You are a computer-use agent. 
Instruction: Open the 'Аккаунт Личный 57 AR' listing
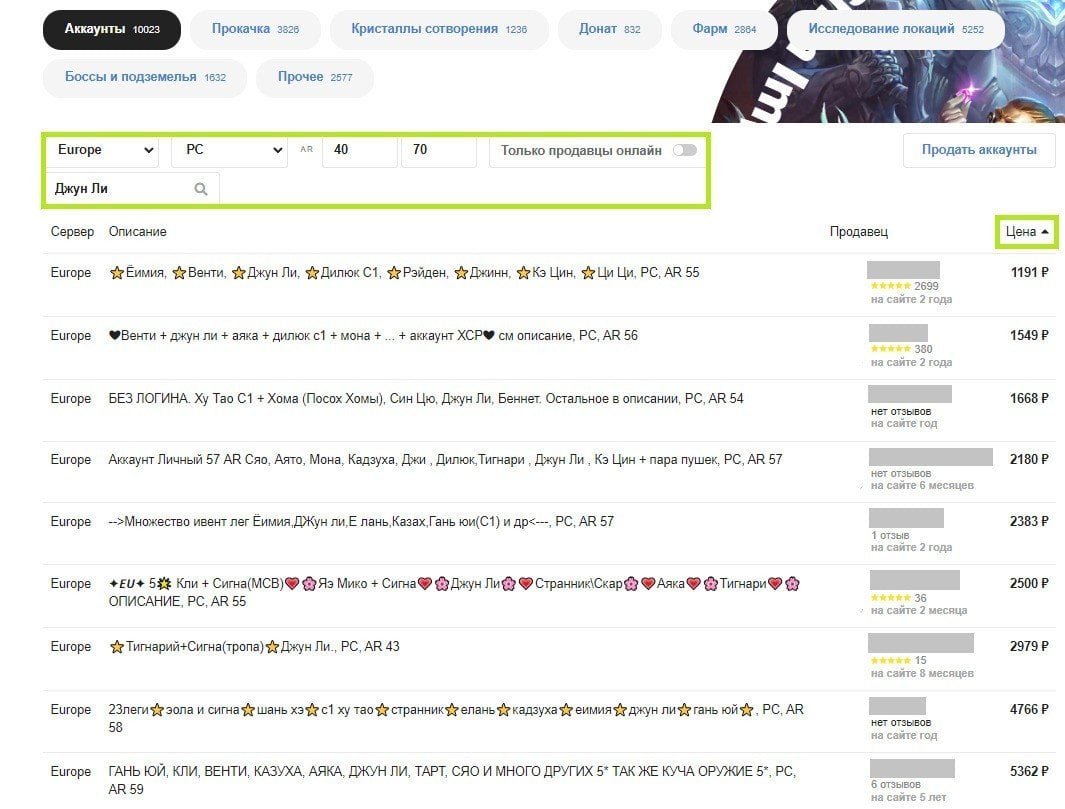pos(549,472)
